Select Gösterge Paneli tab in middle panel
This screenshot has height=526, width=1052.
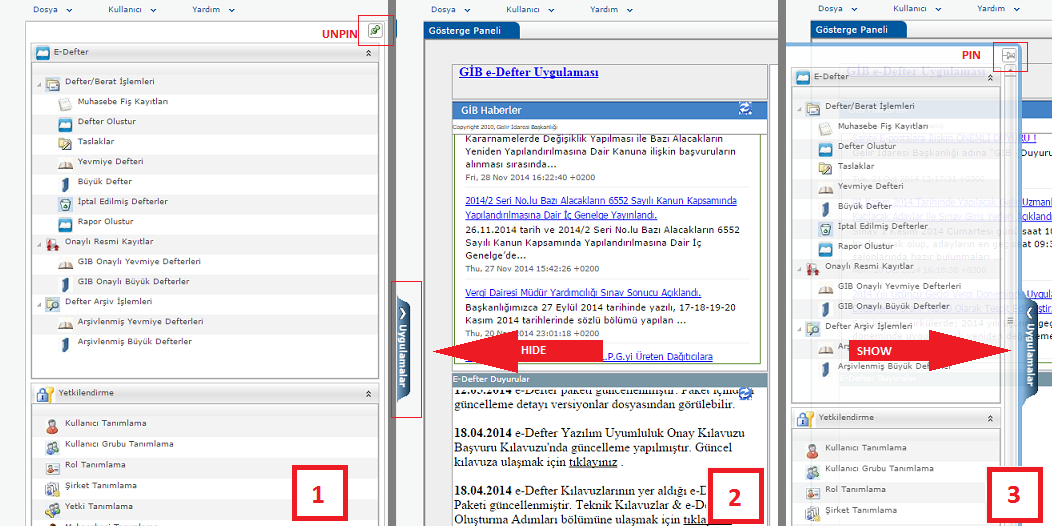472,30
